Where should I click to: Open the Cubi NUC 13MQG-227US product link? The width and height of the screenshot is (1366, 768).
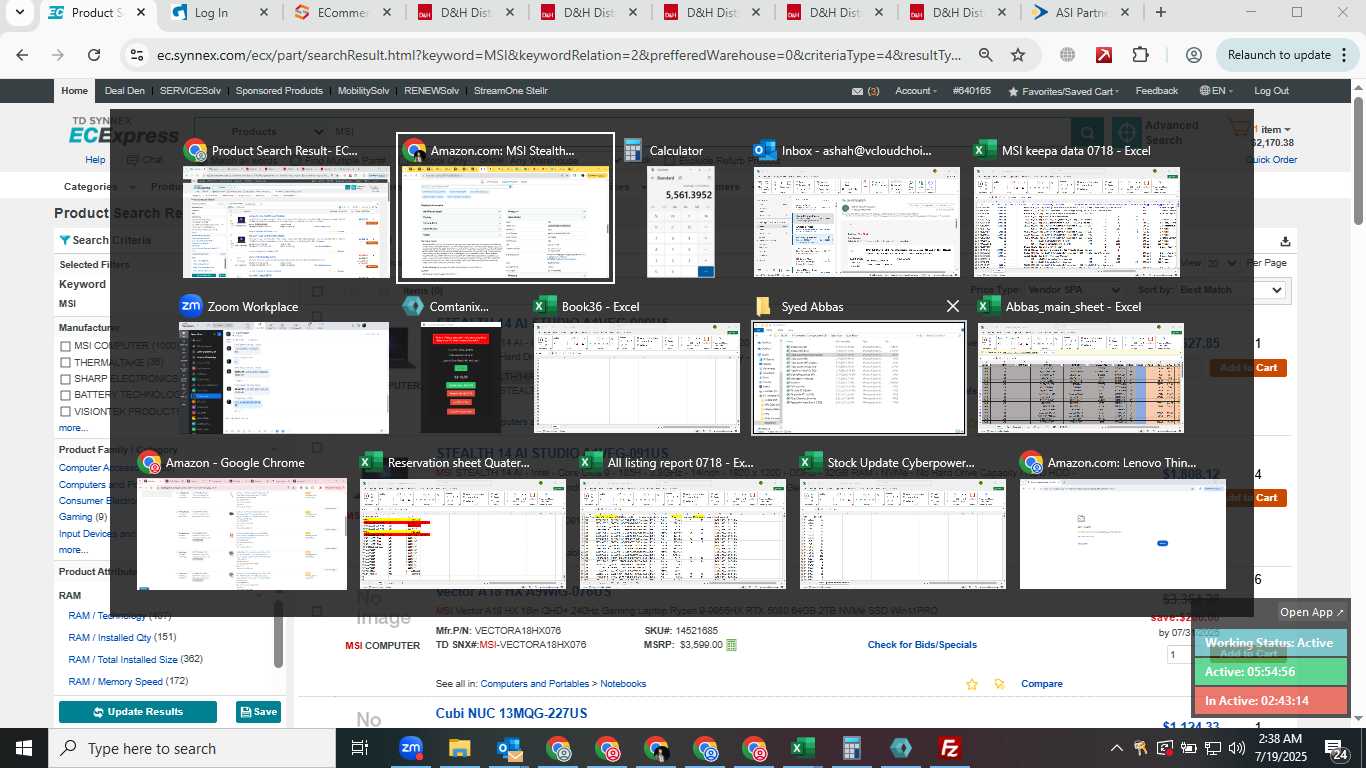[x=511, y=713]
